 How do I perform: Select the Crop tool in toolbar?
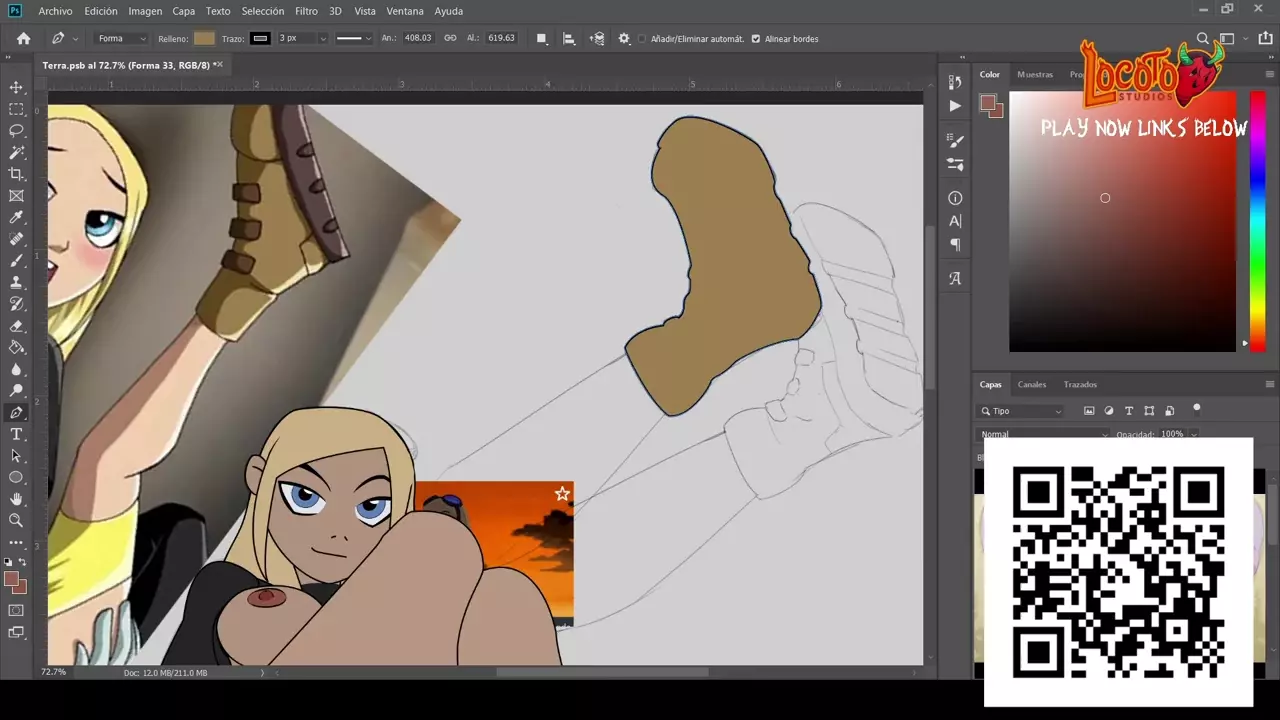[x=16, y=174]
